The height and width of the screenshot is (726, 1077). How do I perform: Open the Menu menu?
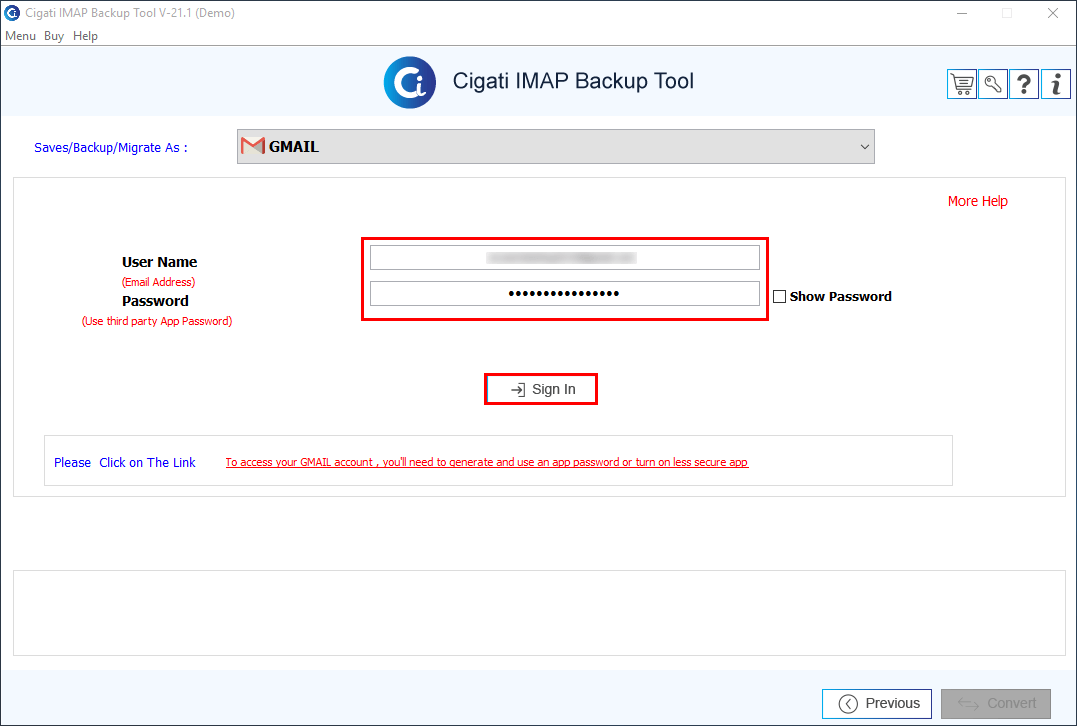[20, 36]
